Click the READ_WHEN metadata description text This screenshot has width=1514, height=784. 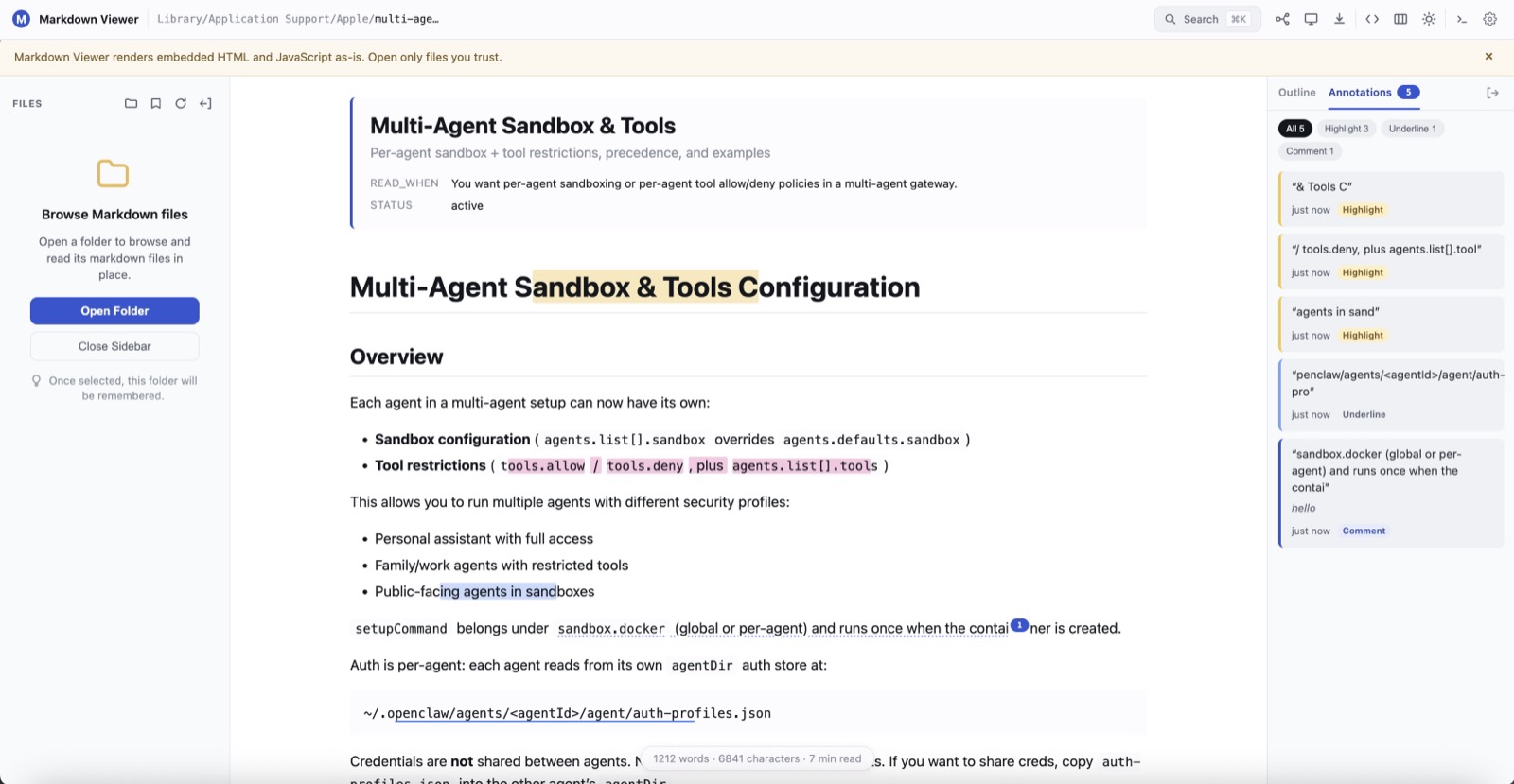point(704,183)
